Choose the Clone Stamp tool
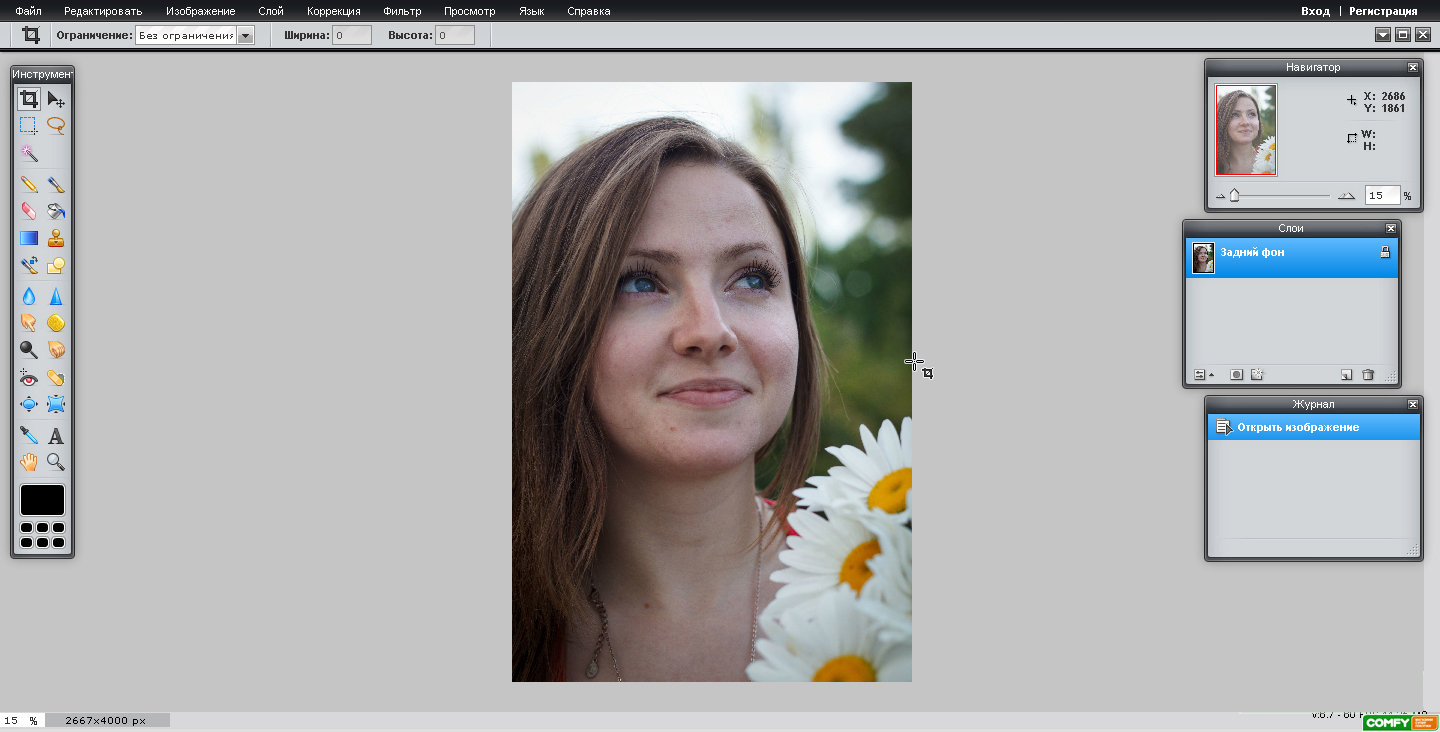The height and width of the screenshot is (732, 1440). [56, 238]
